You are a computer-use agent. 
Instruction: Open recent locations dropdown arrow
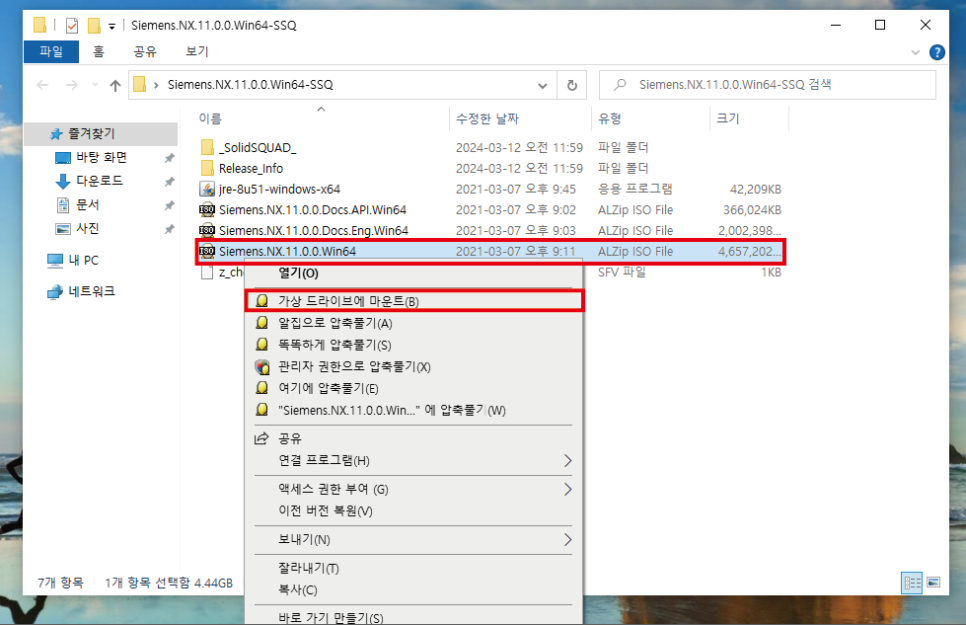point(94,85)
